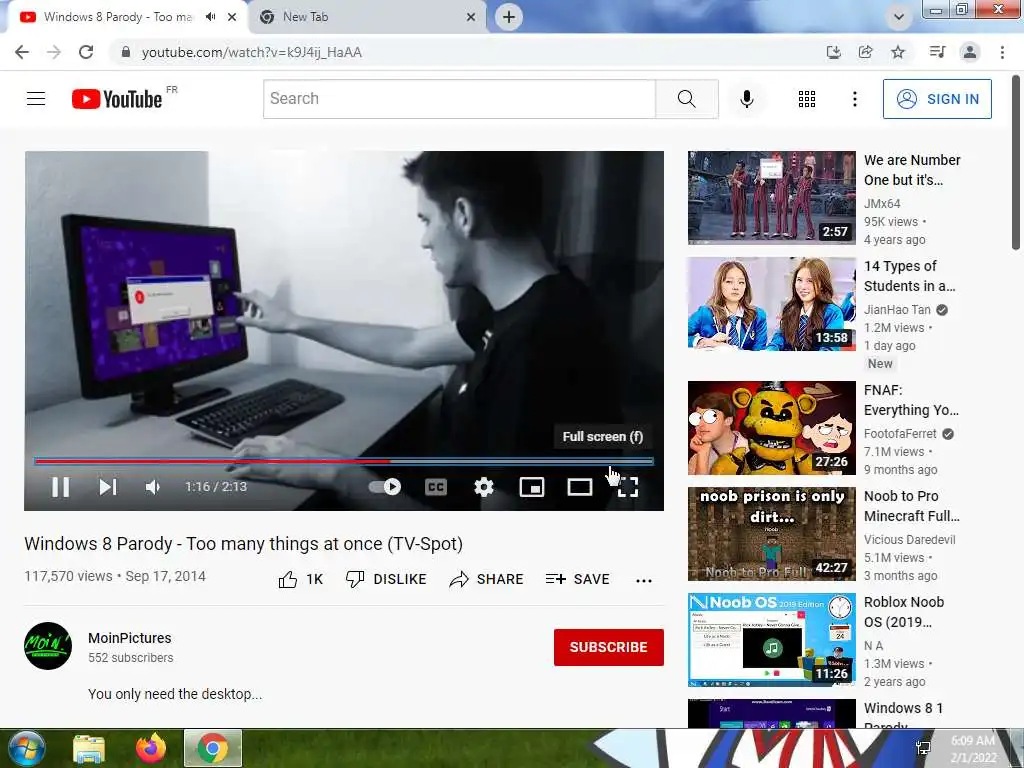1024x768 pixels.
Task: Click the SIGN IN button
Action: coord(937,99)
